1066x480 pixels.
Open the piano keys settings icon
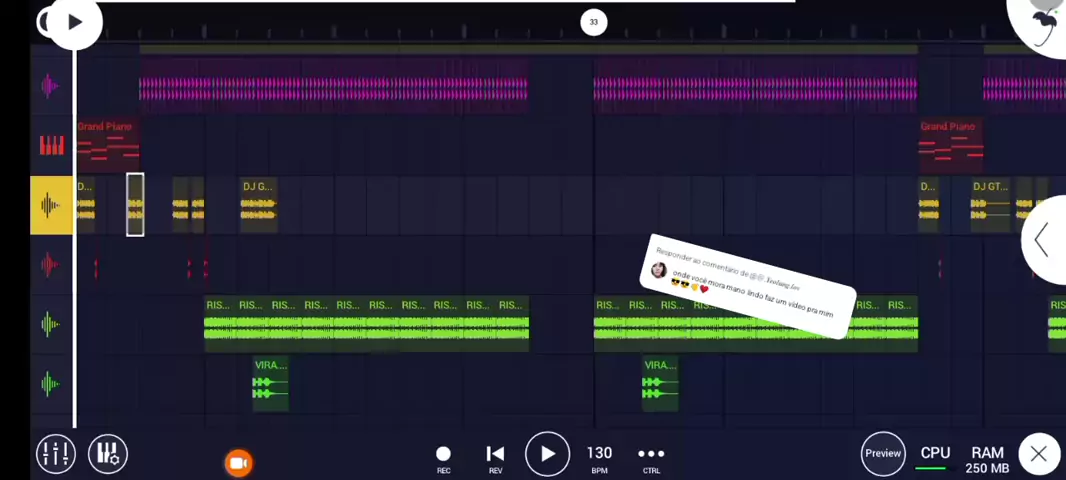[107, 453]
